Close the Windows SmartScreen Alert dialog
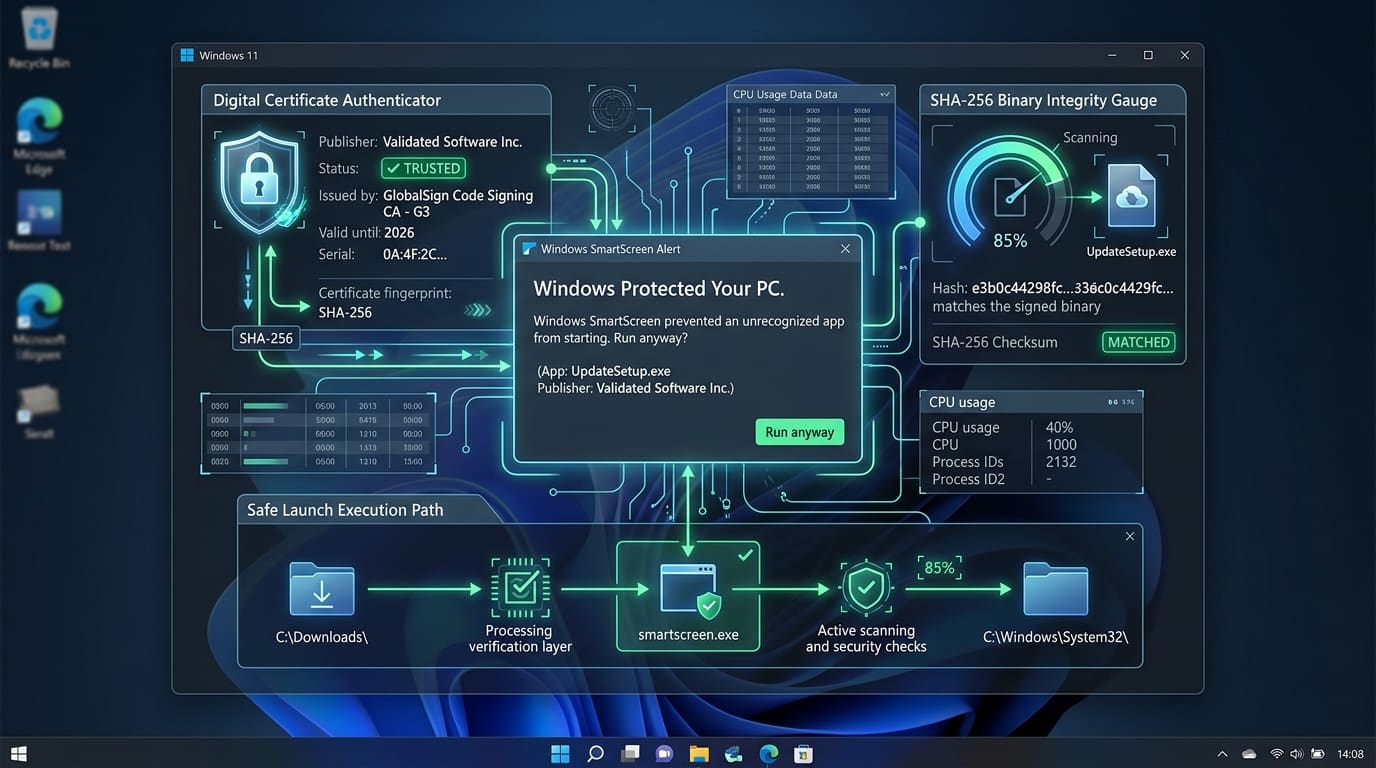Screen dimensions: 1376x768 (845, 249)
